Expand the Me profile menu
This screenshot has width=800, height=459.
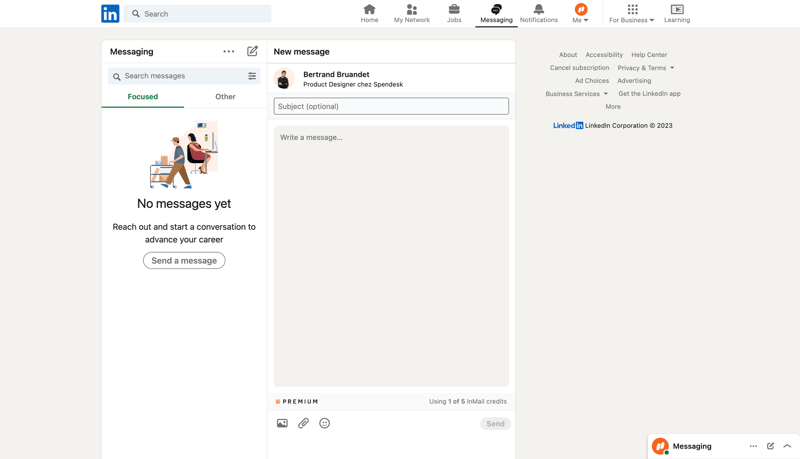coord(581,14)
